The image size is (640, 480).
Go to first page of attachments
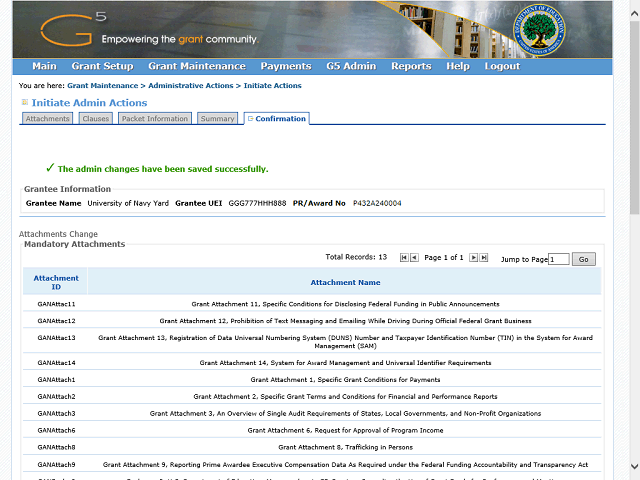click(404, 258)
